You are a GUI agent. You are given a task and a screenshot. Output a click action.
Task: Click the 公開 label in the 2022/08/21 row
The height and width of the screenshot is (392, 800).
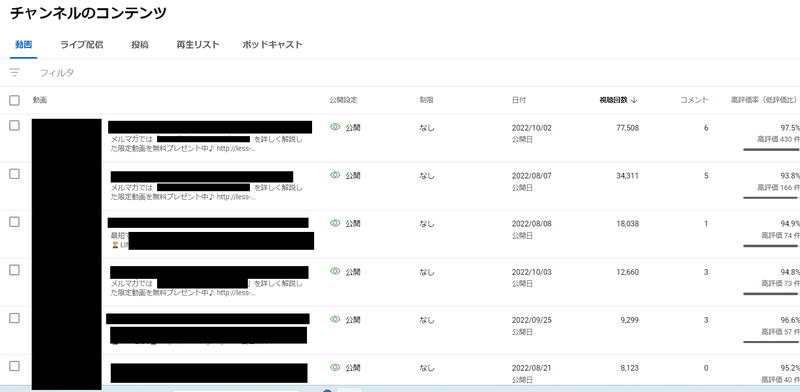(x=353, y=368)
